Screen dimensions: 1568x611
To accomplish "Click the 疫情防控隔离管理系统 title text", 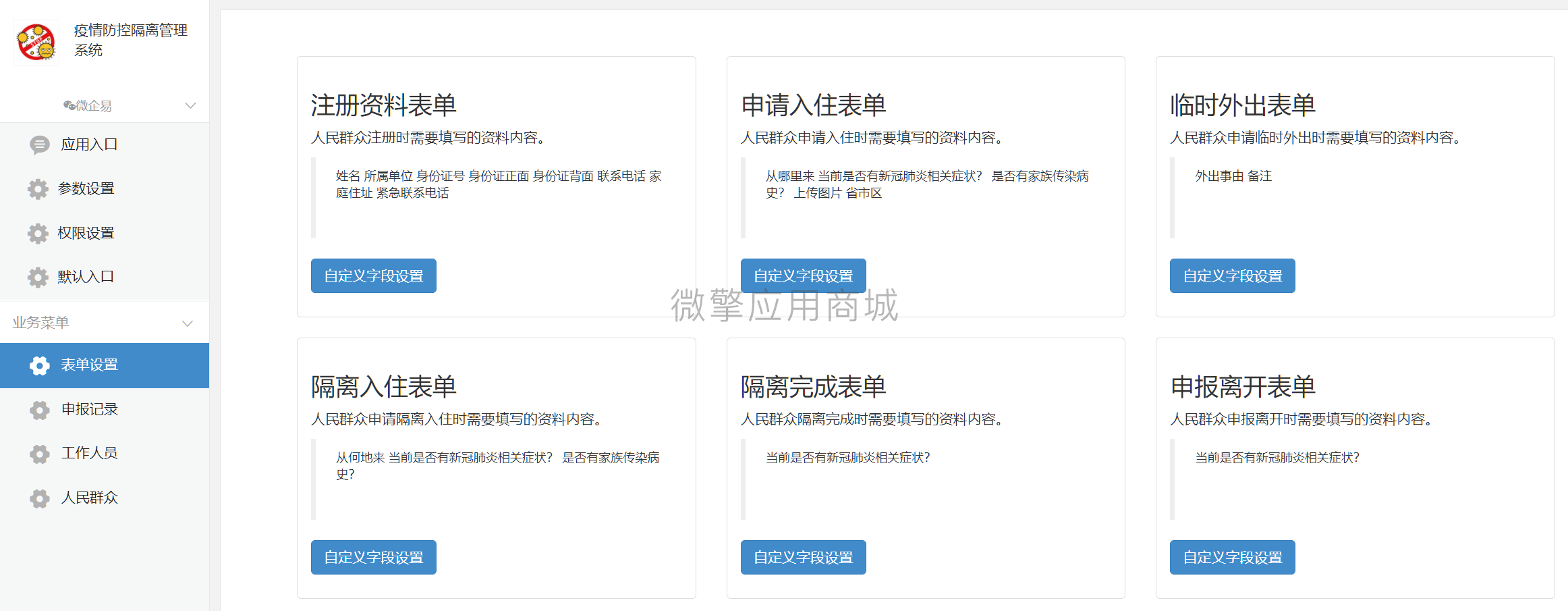I will [131, 40].
